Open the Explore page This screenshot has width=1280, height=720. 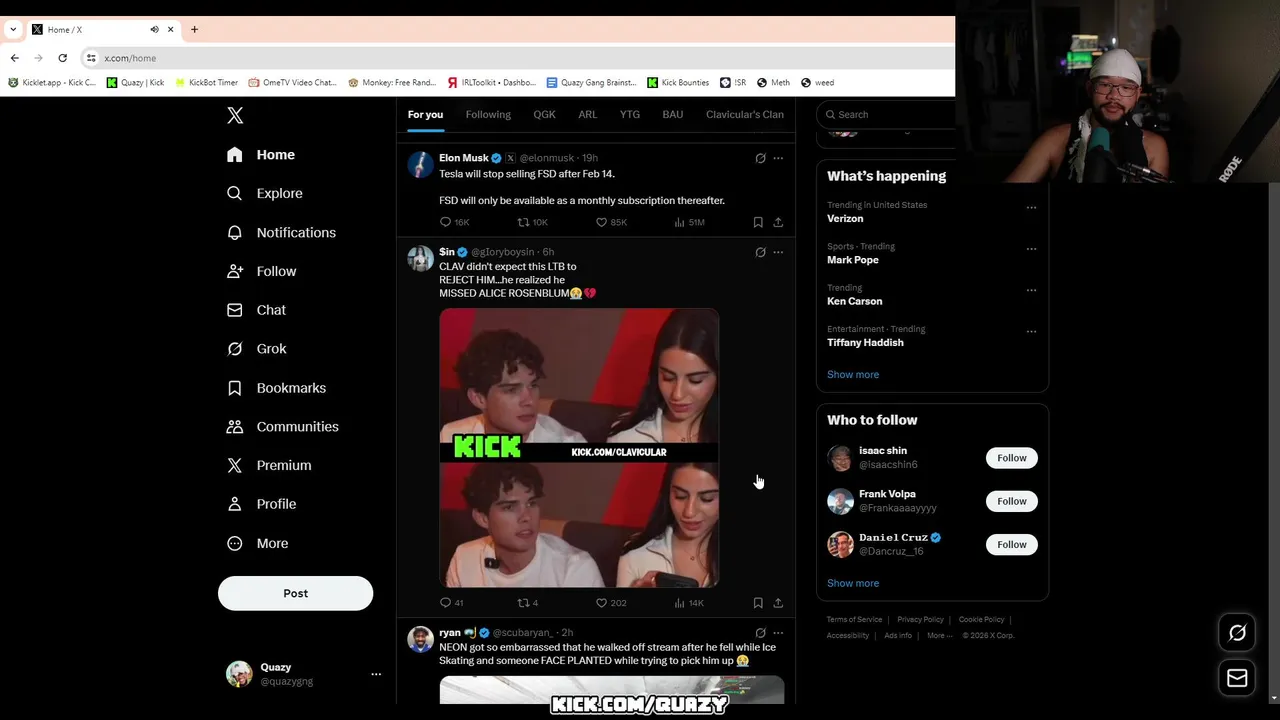click(265, 193)
